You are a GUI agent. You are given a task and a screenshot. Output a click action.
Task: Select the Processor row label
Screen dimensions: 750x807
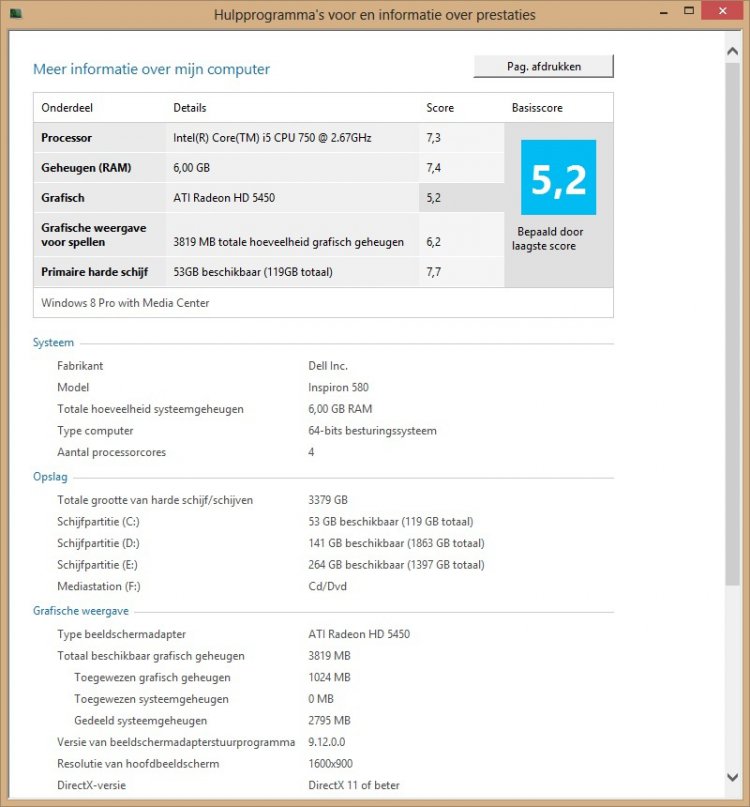coord(66,137)
